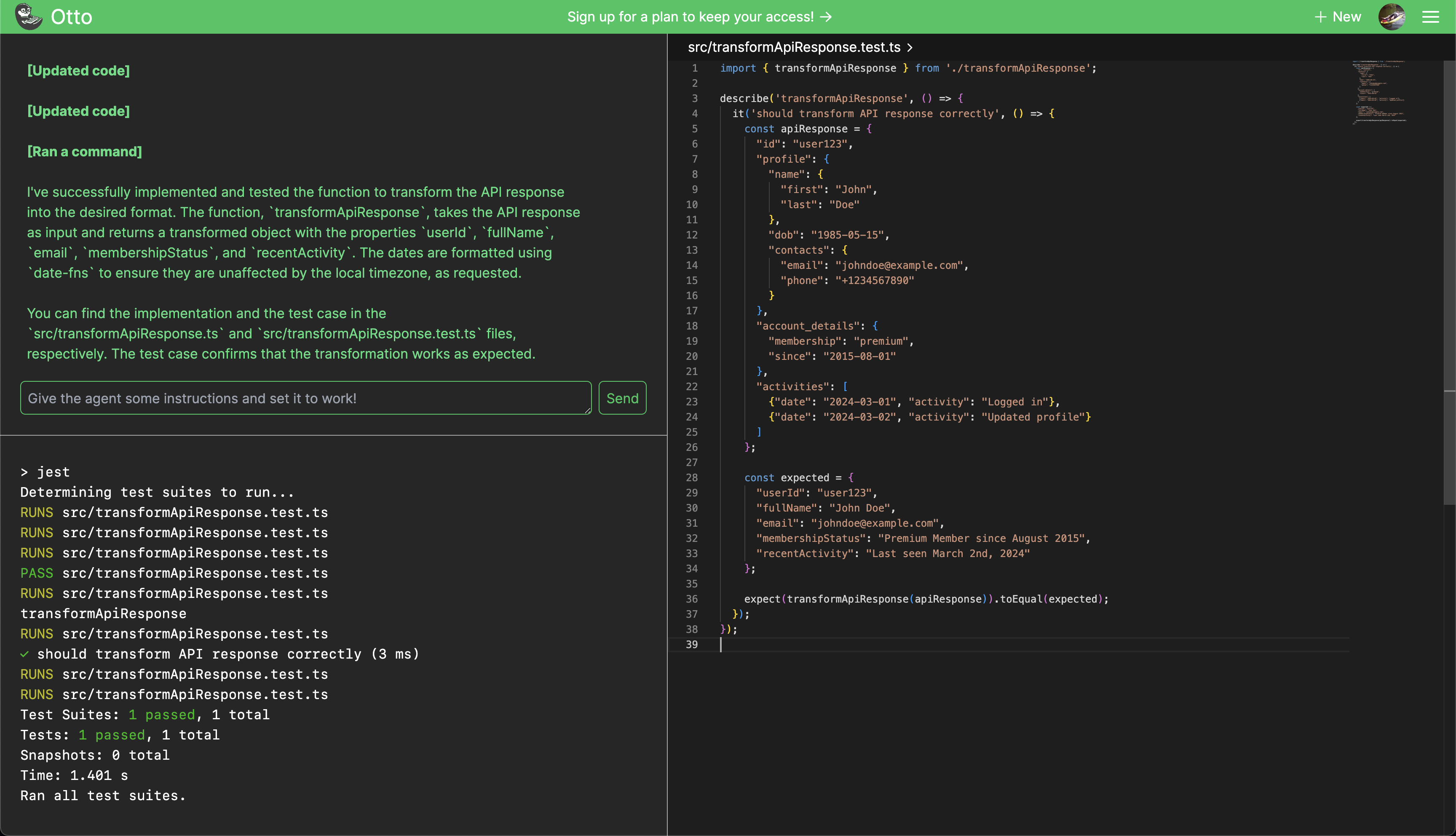Image resolution: width=1456 pixels, height=836 pixels.
Task: Expand the topmost [Updated code] entry
Action: click(x=79, y=71)
